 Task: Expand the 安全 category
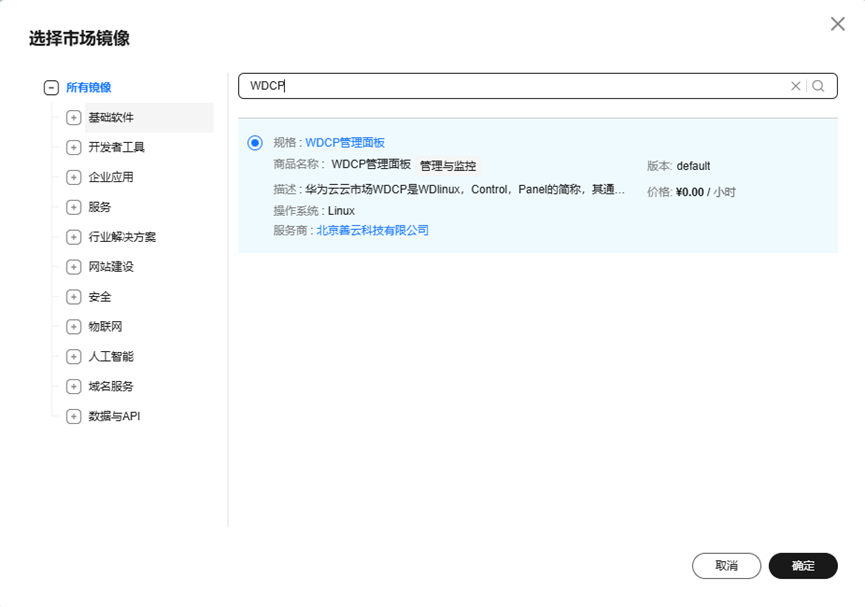click(x=73, y=297)
